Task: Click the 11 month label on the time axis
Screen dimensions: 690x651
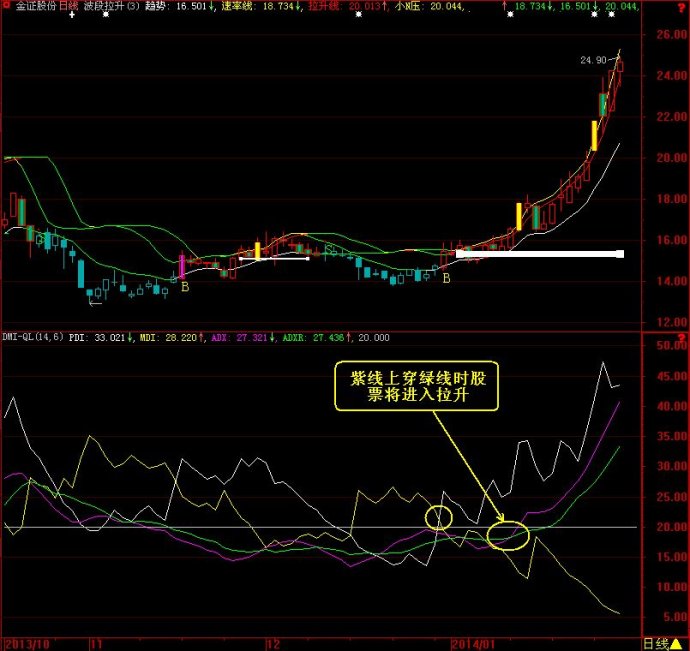Action: pos(96,645)
